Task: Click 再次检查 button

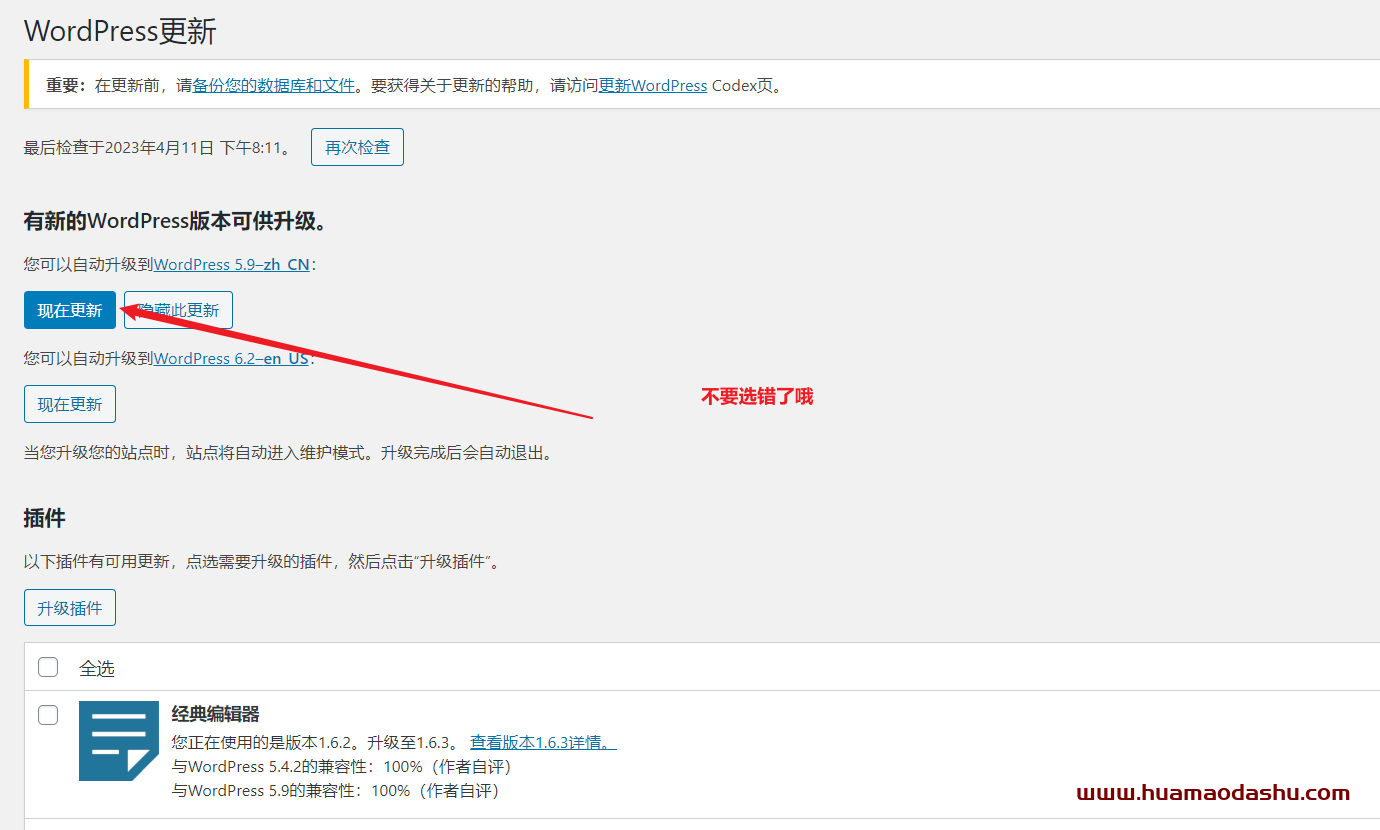Action: click(357, 147)
